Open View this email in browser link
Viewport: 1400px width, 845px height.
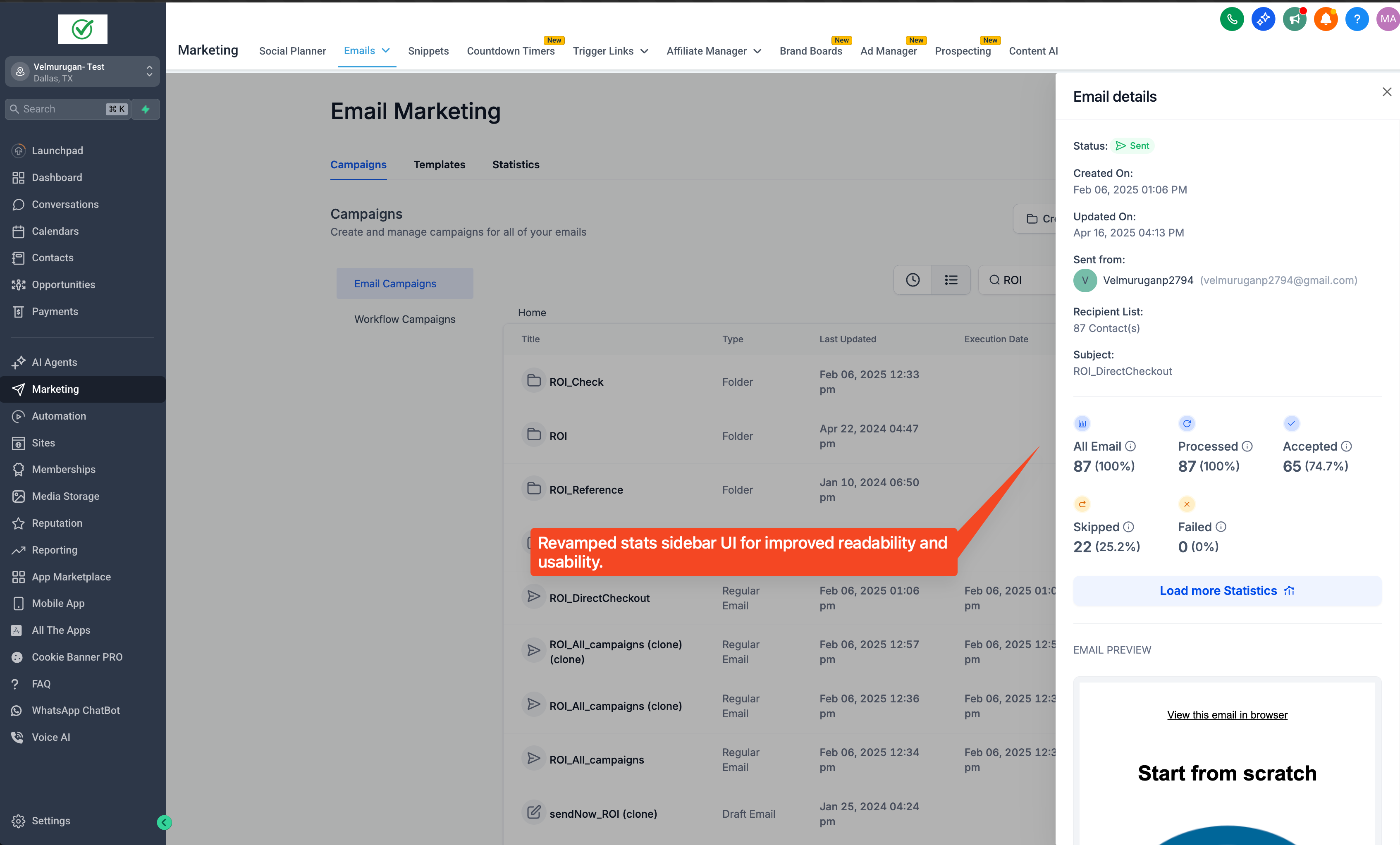[x=1227, y=715]
